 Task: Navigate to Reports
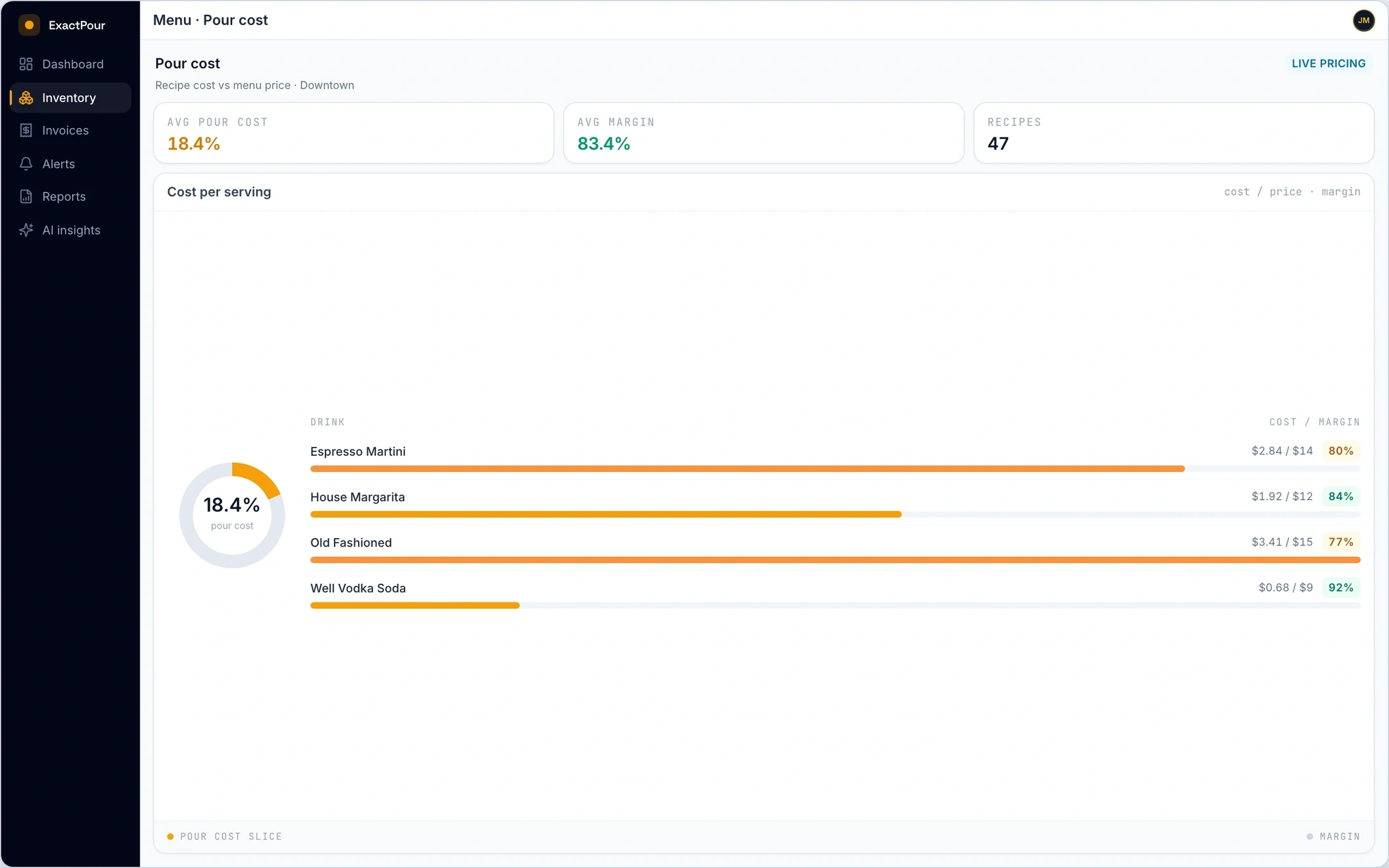click(71, 197)
